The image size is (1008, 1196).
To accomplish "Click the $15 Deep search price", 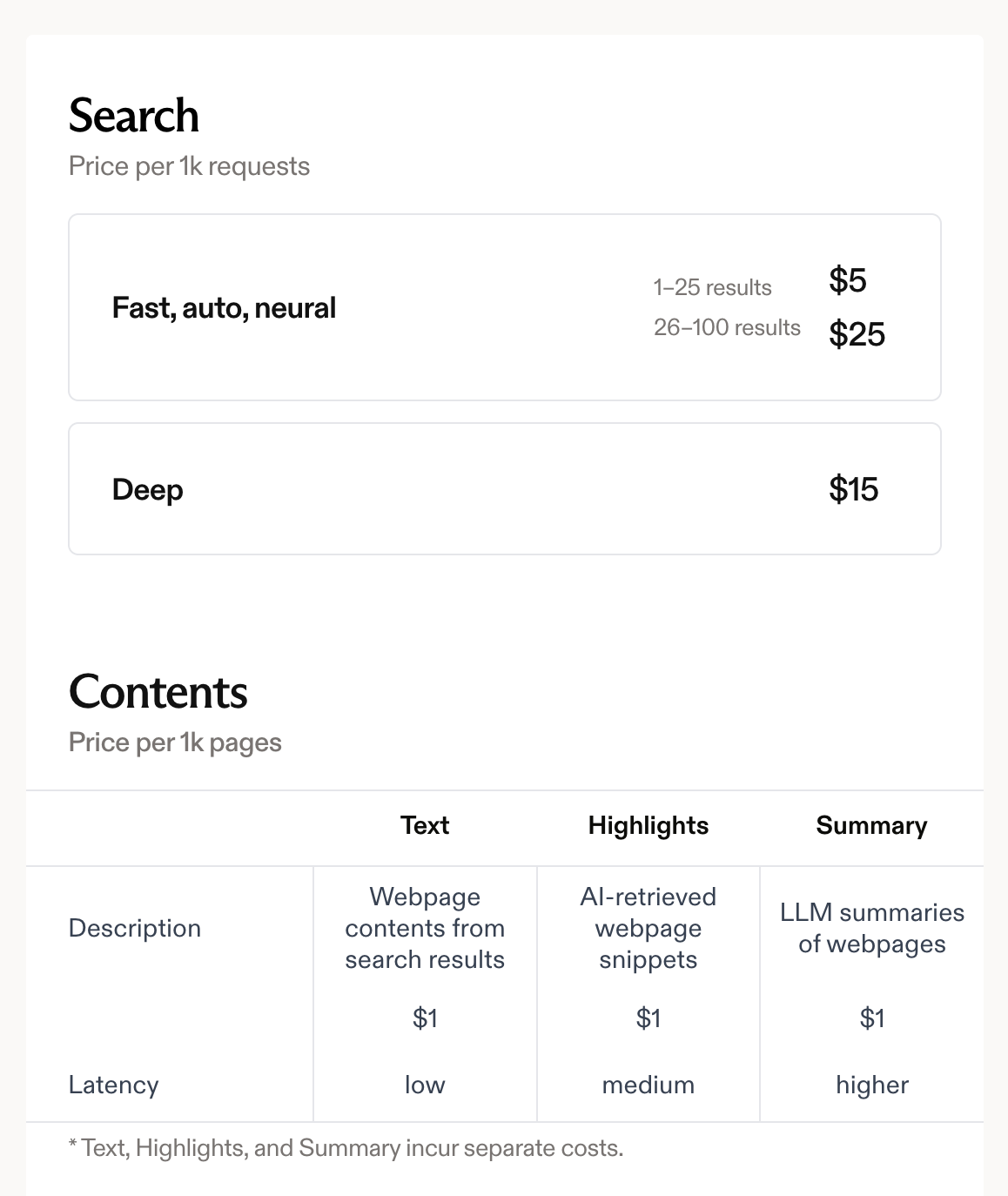I will pyautogui.click(x=853, y=489).
